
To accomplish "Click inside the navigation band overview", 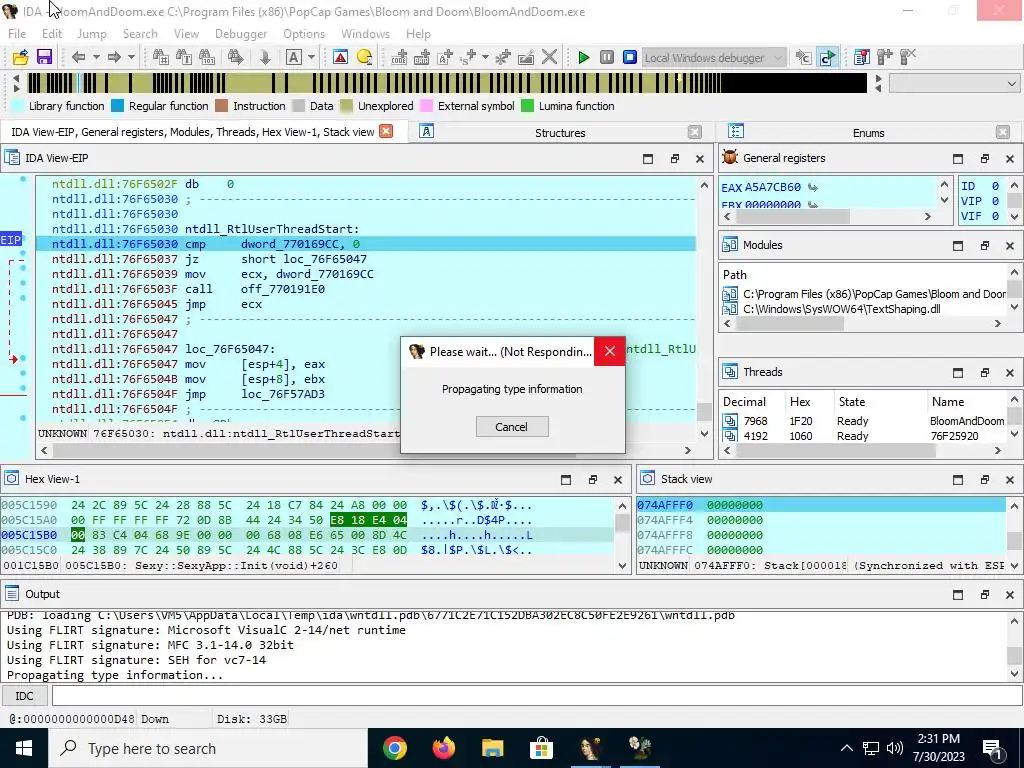I will [x=447, y=83].
